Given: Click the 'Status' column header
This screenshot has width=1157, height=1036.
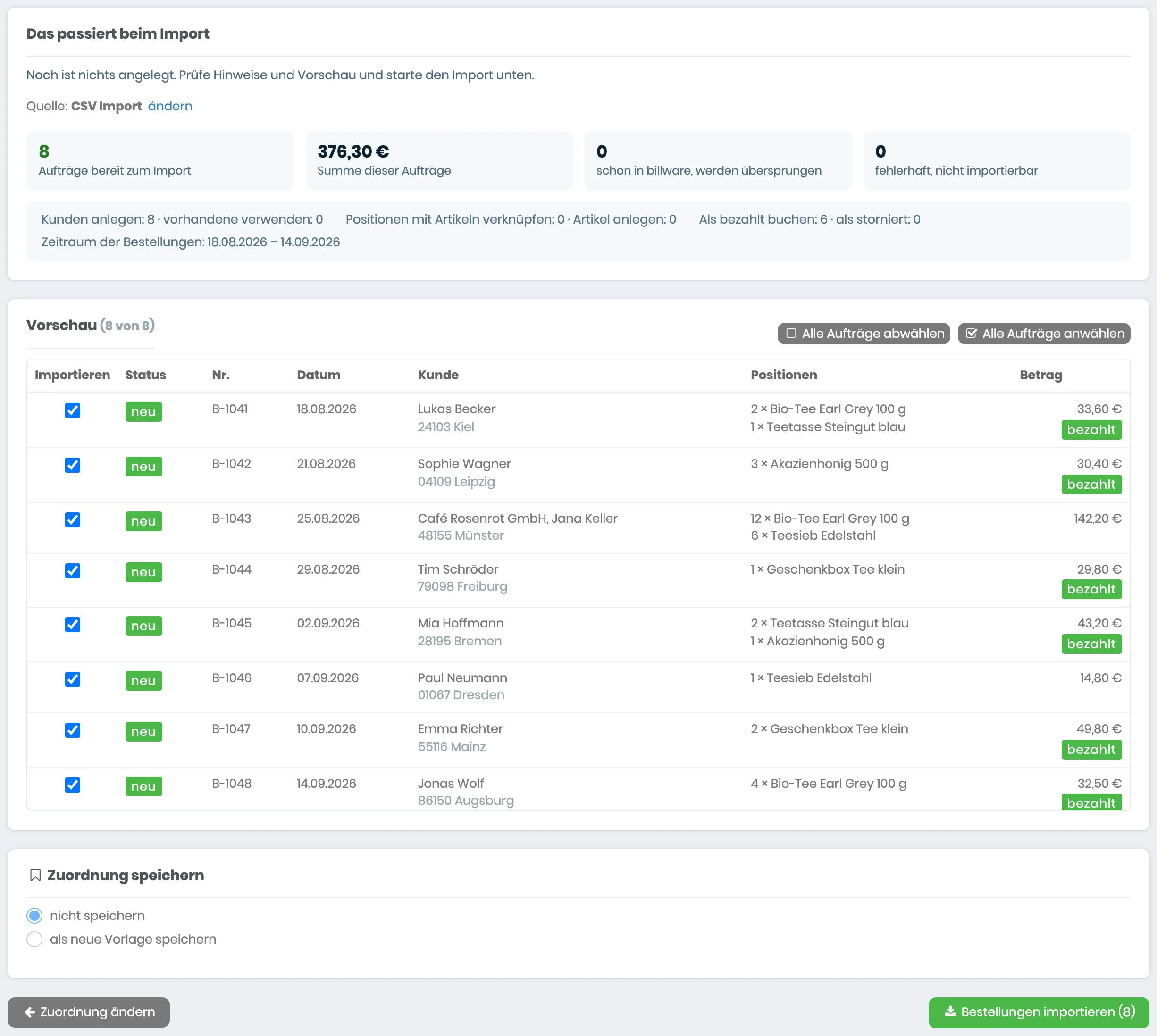Looking at the screenshot, I should coord(146,375).
